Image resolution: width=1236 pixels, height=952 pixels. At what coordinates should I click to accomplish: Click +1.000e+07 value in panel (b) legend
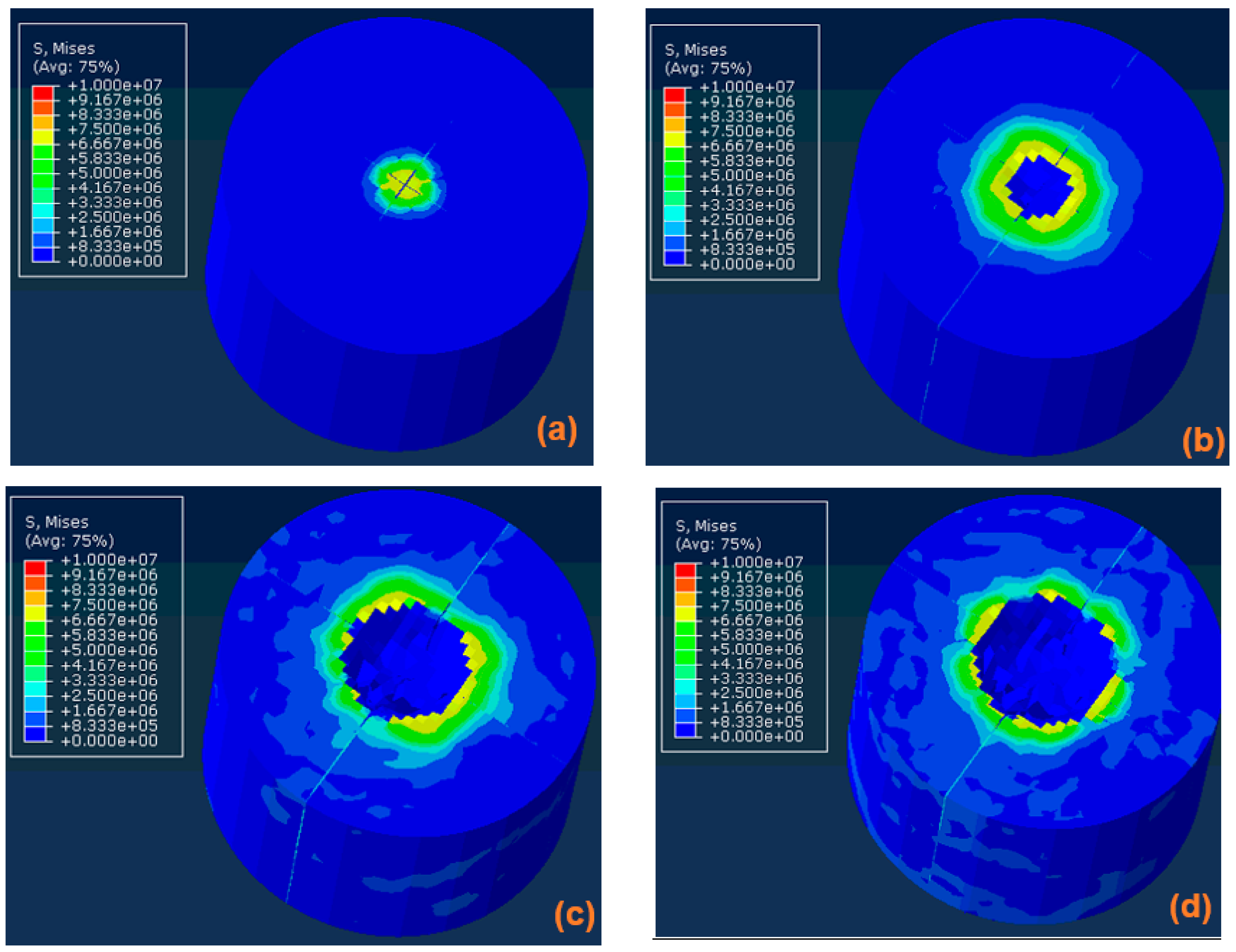(747, 86)
